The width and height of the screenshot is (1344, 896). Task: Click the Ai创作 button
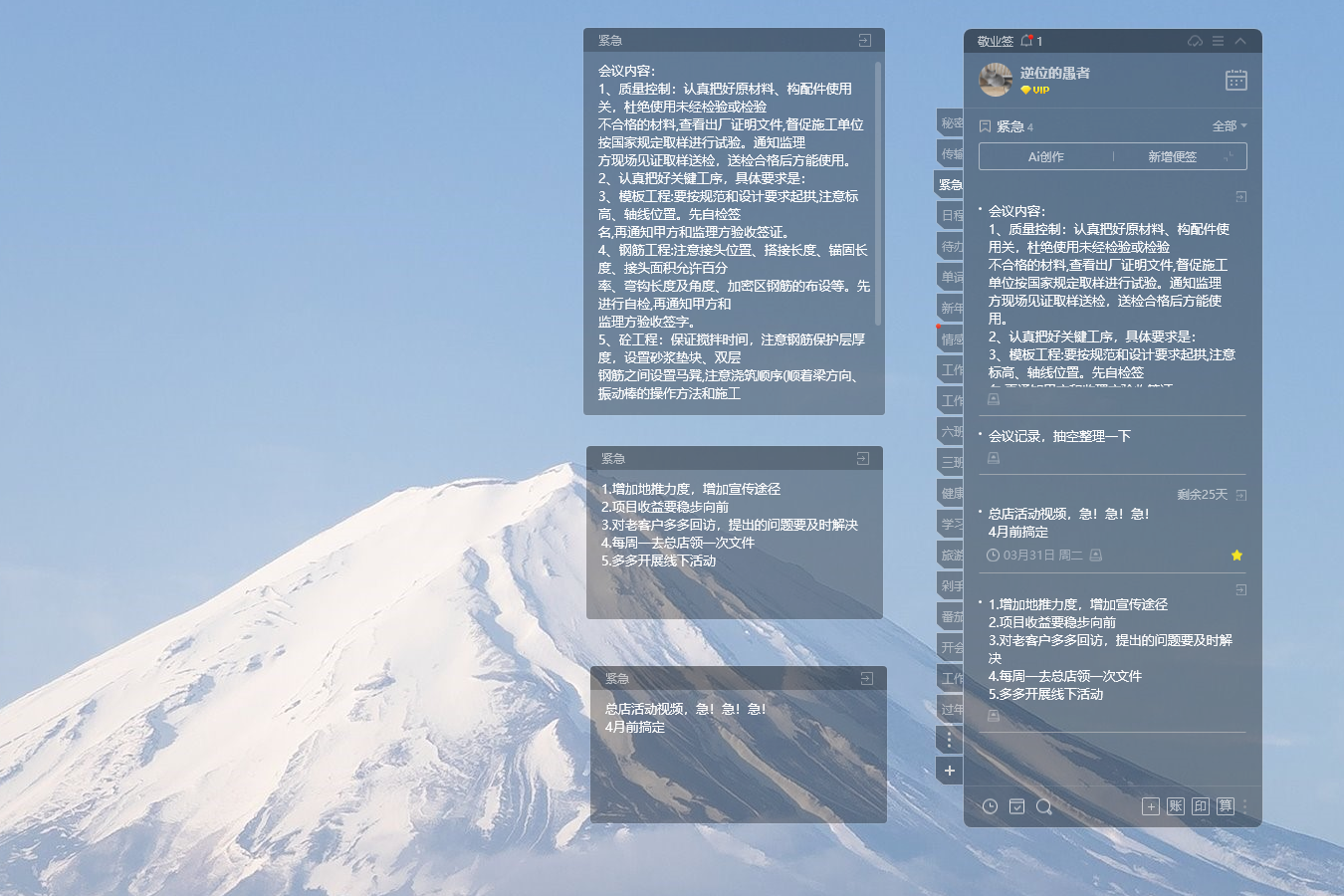1044,156
